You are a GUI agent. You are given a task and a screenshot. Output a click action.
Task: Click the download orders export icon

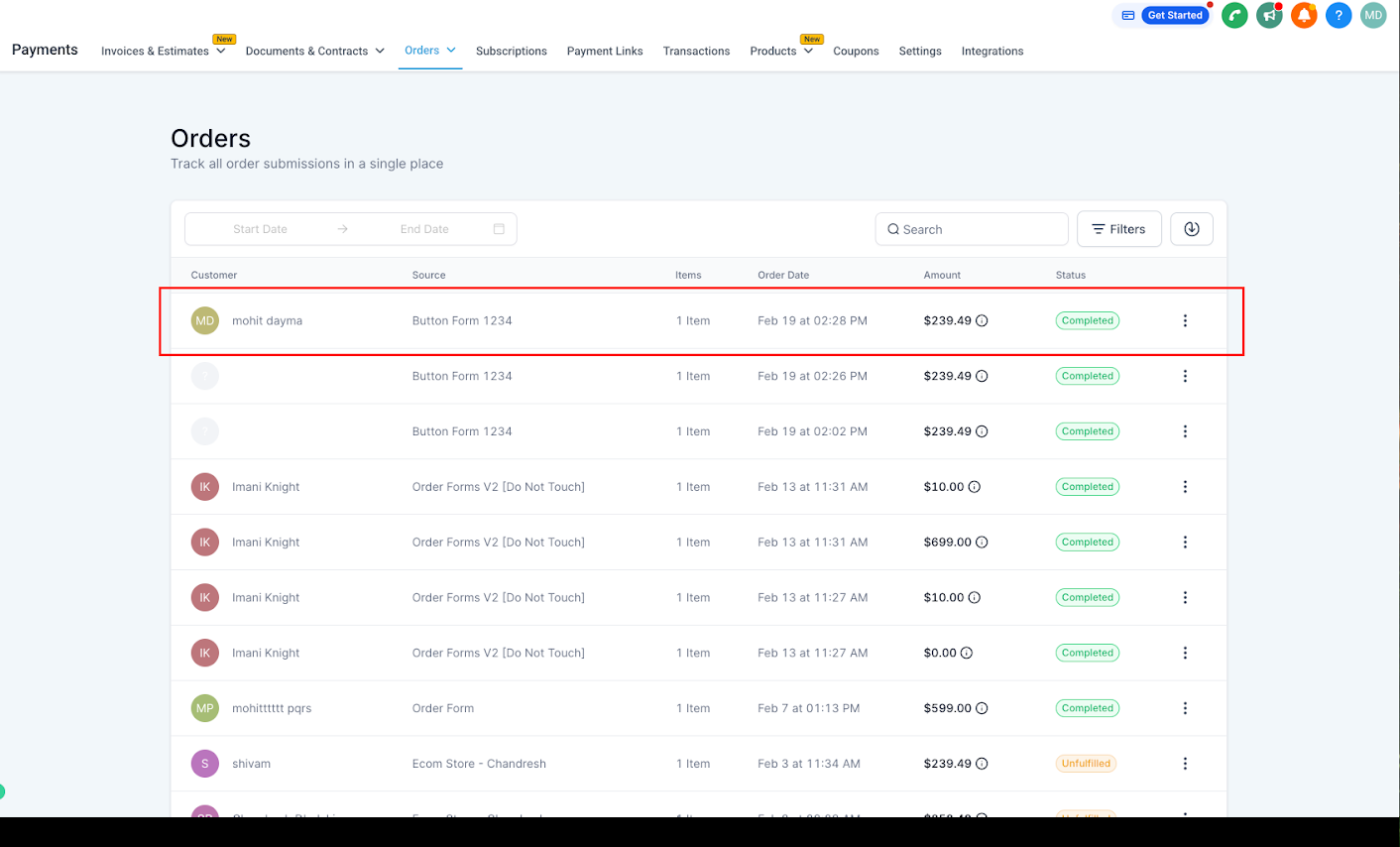(1192, 229)
